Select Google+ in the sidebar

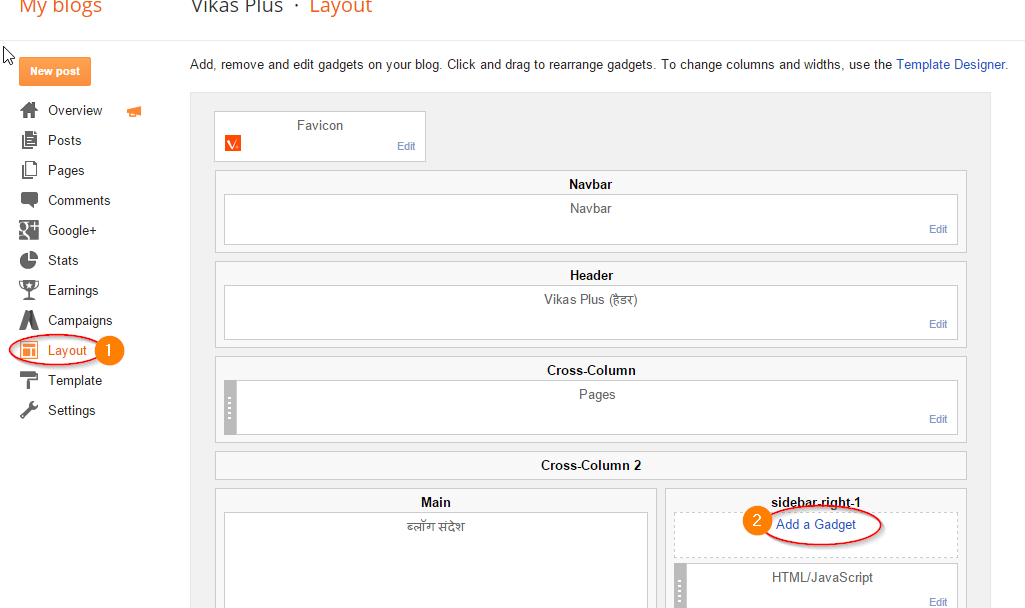tap(72, 231)
